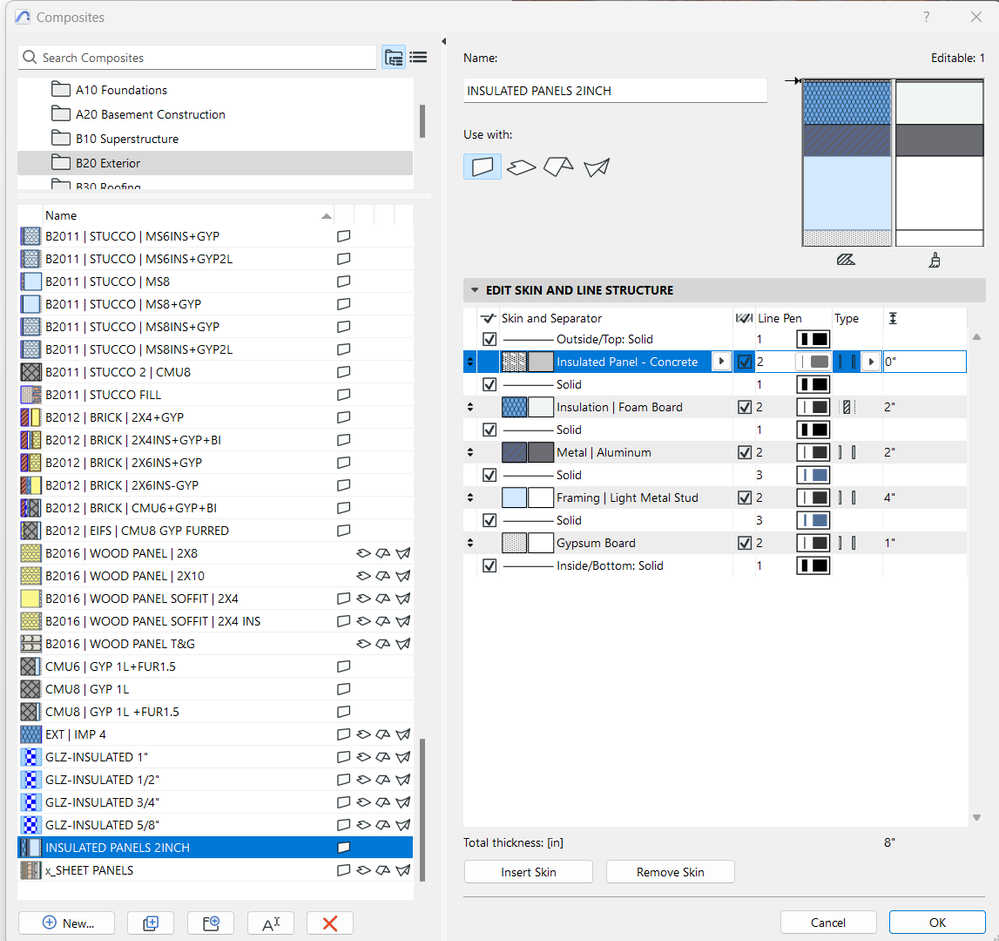Select composite B2011 | STUCCO FILL
The height and width of the screenshot is (941, 999).
coord(215,394)
